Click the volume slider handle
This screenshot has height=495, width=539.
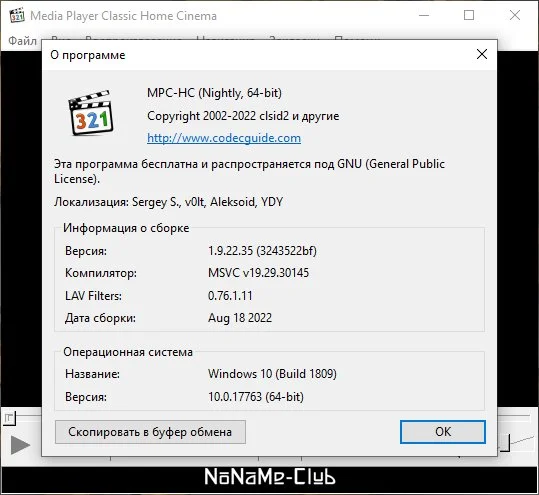coord(505,443)
